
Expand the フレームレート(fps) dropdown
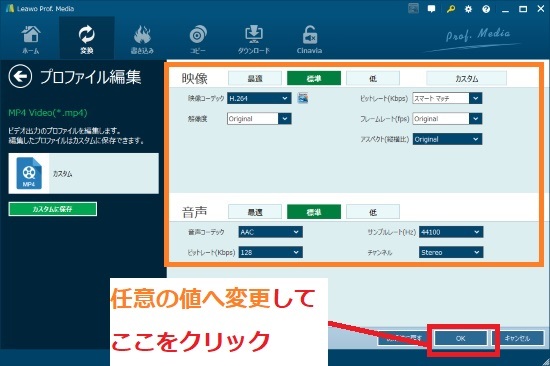[x=447, y=119]
